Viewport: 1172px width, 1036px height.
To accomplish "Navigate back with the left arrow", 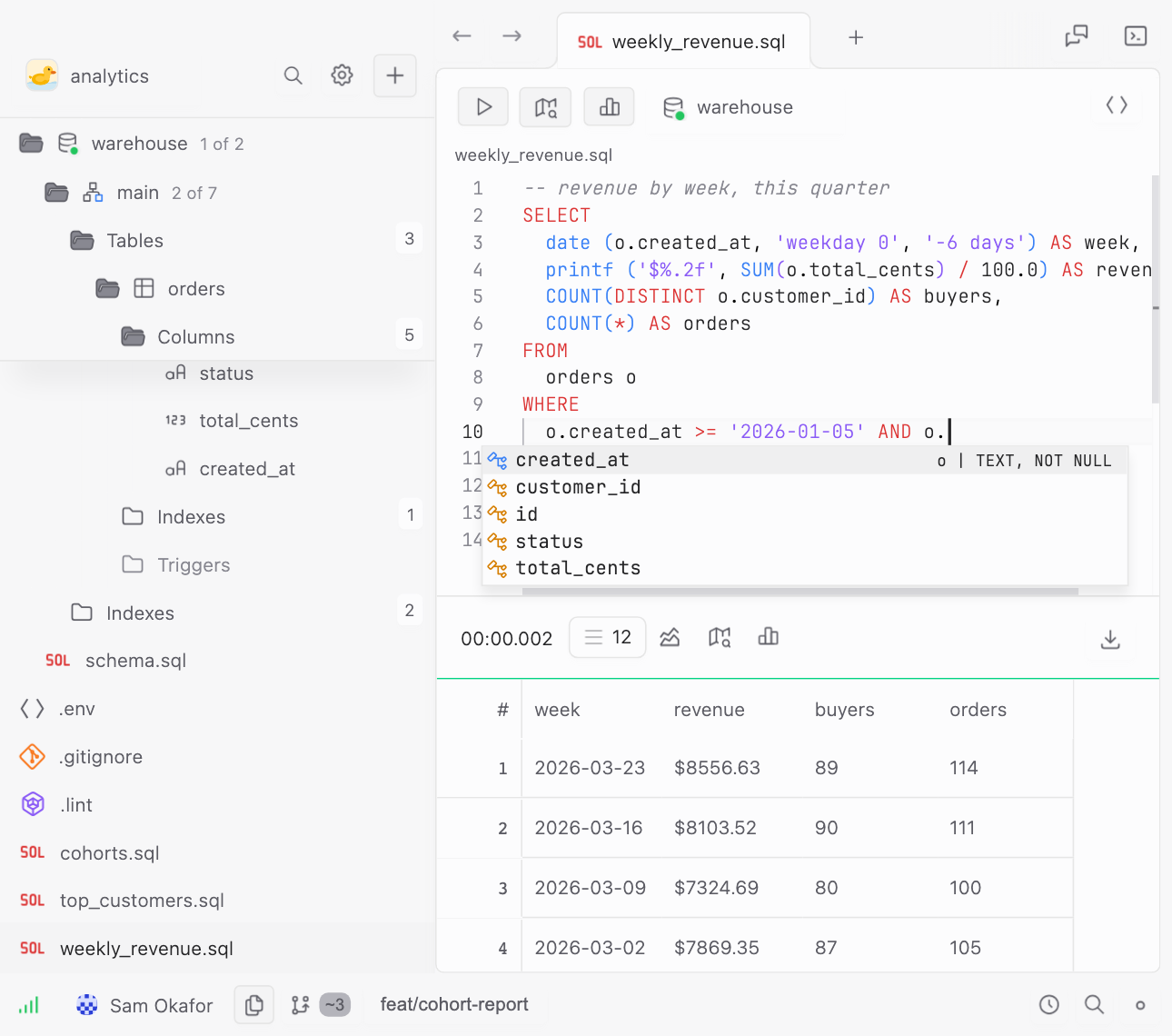I will coord(462,36).
